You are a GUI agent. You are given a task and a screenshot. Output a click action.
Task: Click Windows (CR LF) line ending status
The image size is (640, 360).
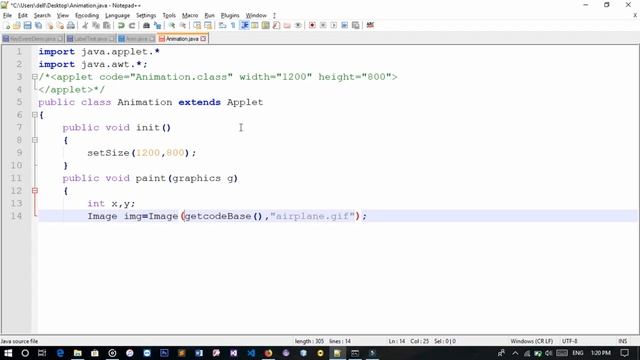tap(531, 341)
